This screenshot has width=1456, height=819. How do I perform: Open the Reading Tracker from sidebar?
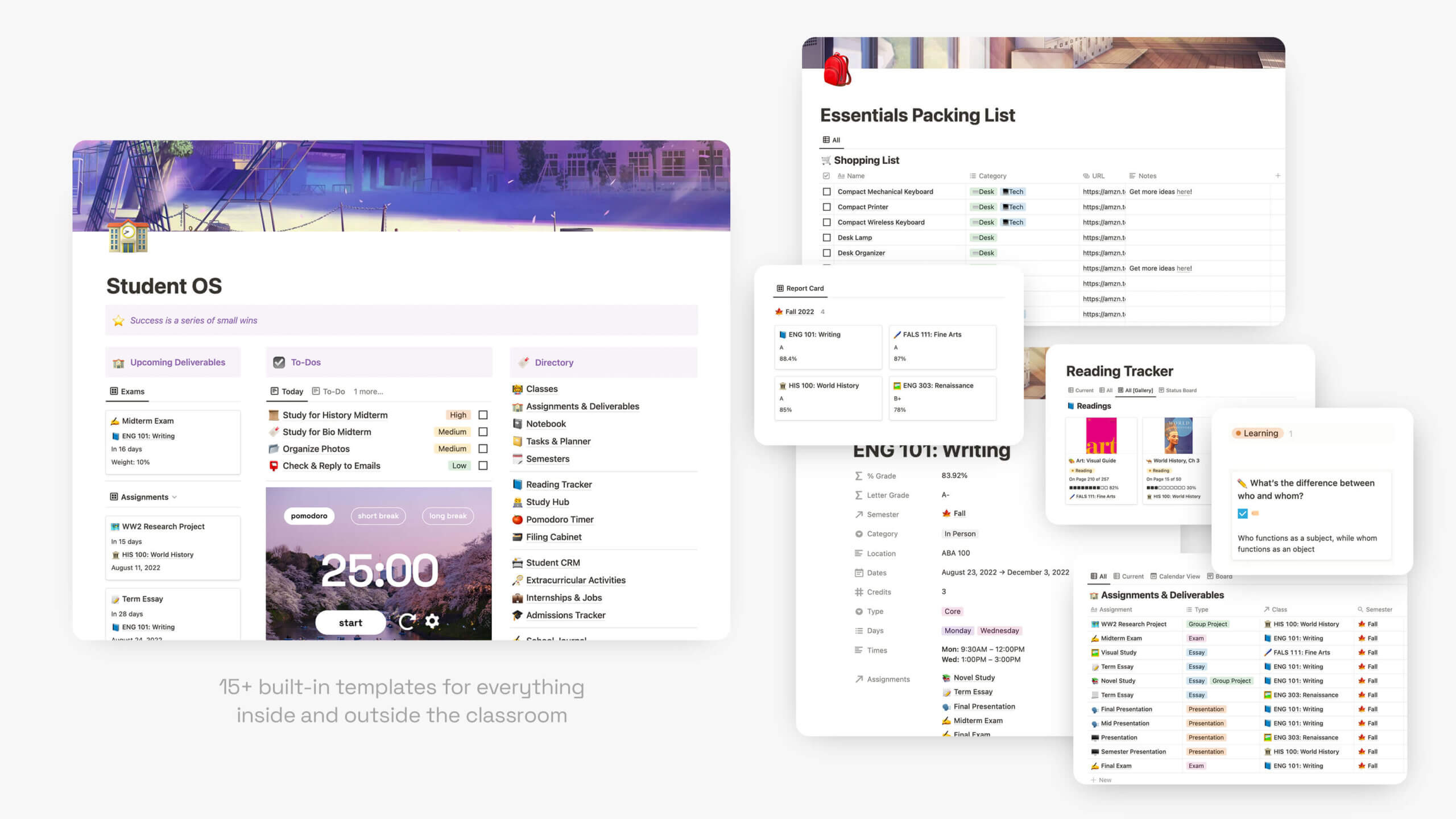point(559,484)
